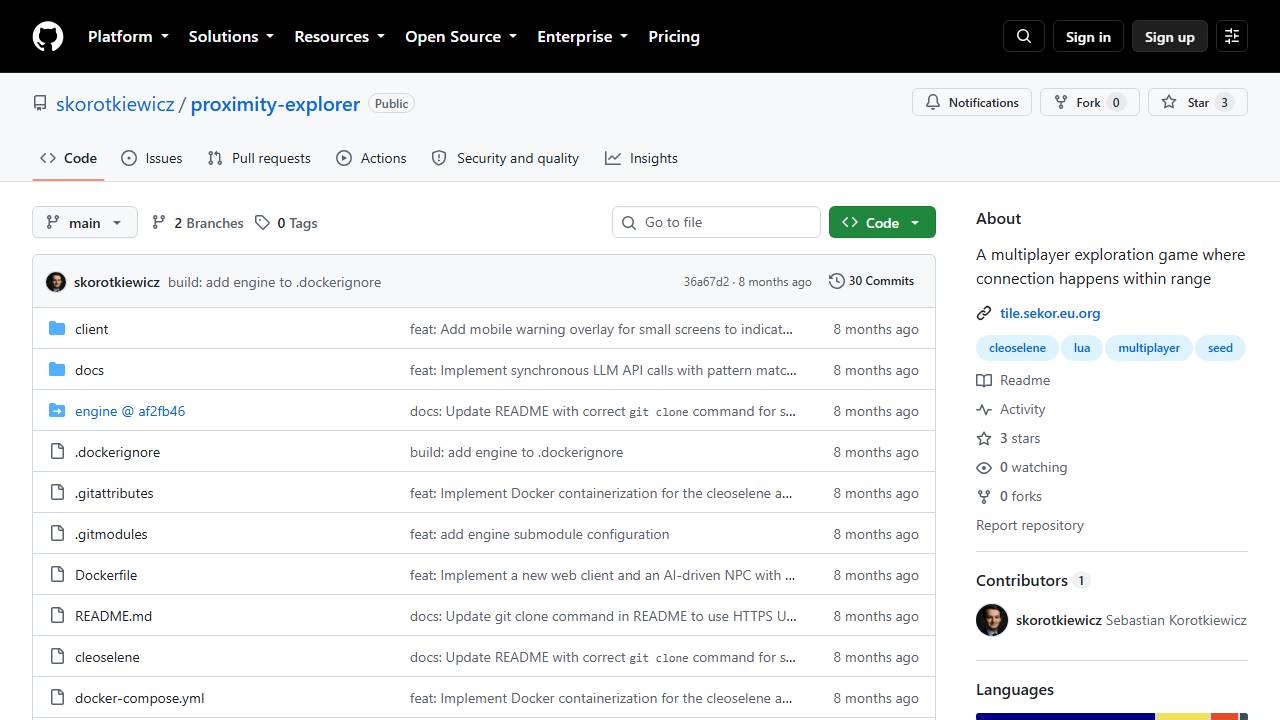Switch to the Issues tab
Image resolution: width=1280 pixels, height=720 pixels.
152,158
